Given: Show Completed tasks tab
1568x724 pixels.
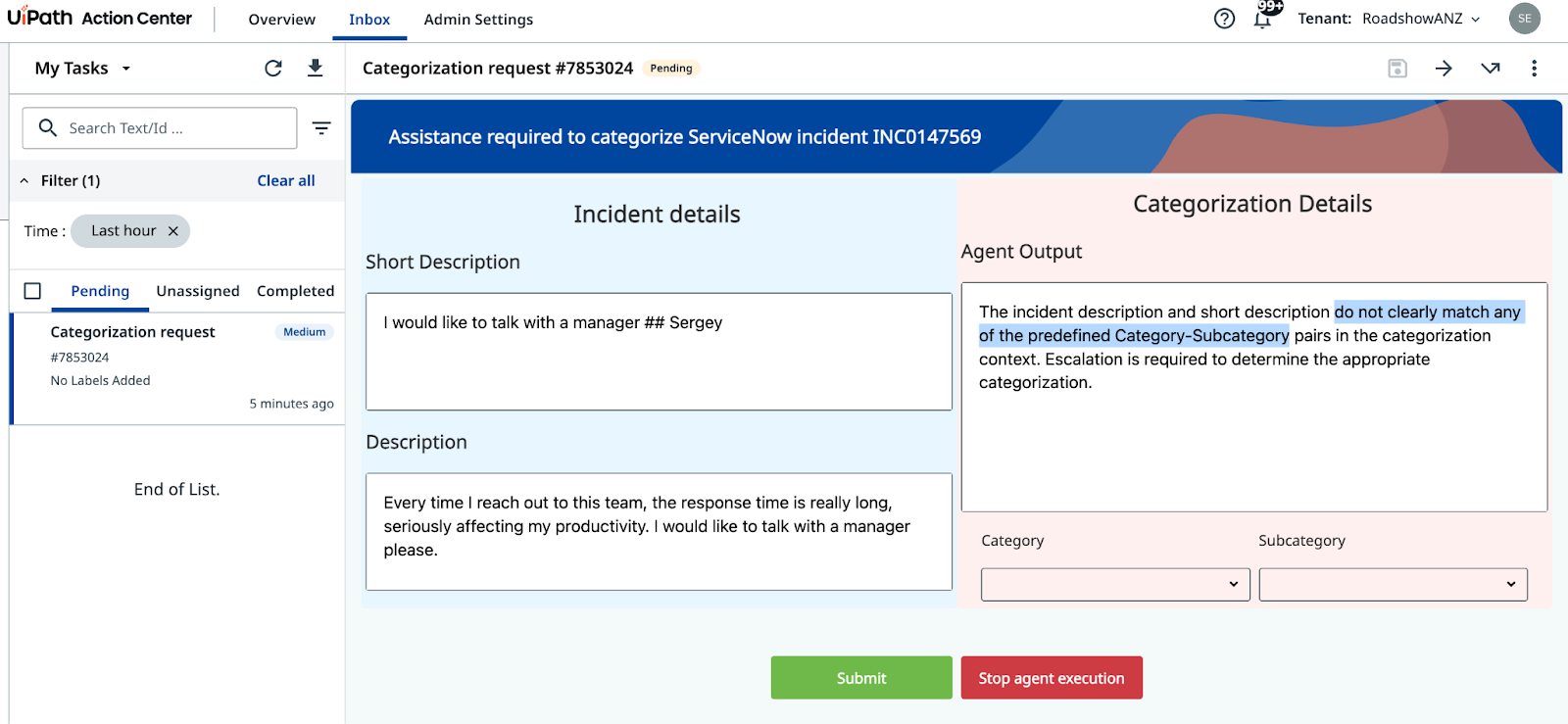Looking at the screenshot, I should [295, 291].
